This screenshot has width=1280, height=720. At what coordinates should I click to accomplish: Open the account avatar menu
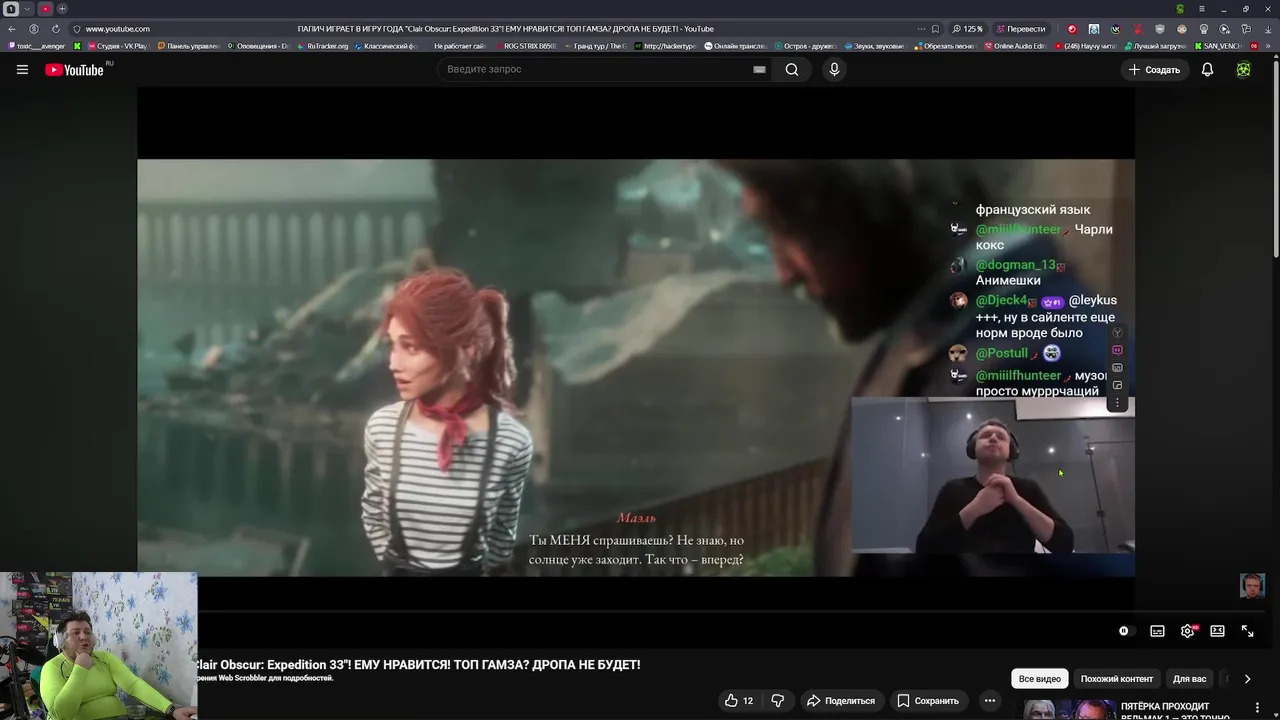(1243, 70)
